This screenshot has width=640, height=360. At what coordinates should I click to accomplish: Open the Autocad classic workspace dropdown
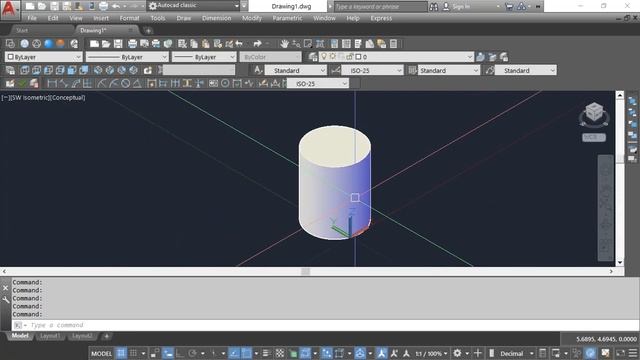pyautogui.click(x=194, y=6)
